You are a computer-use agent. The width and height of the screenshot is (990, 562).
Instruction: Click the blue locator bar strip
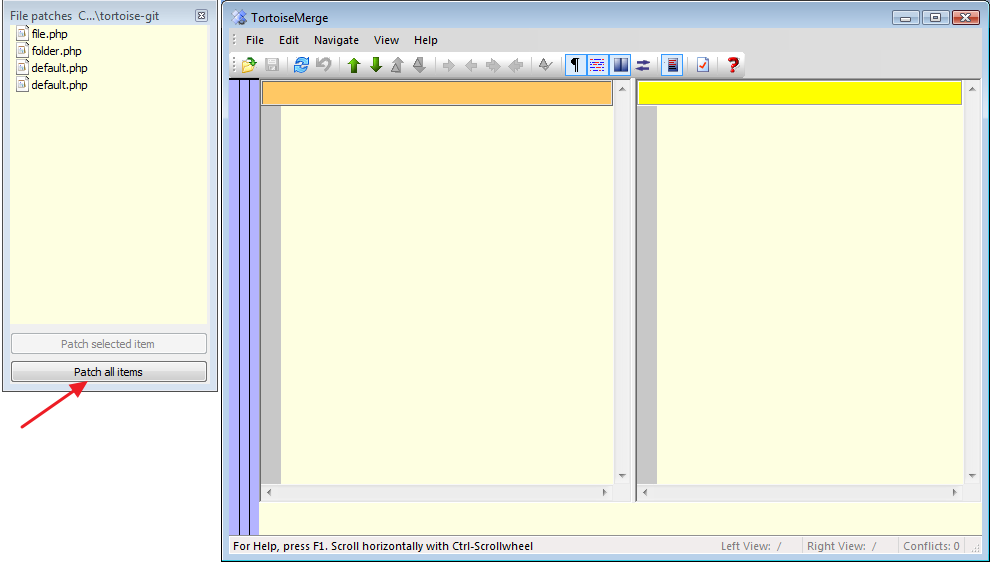point(244,307)
